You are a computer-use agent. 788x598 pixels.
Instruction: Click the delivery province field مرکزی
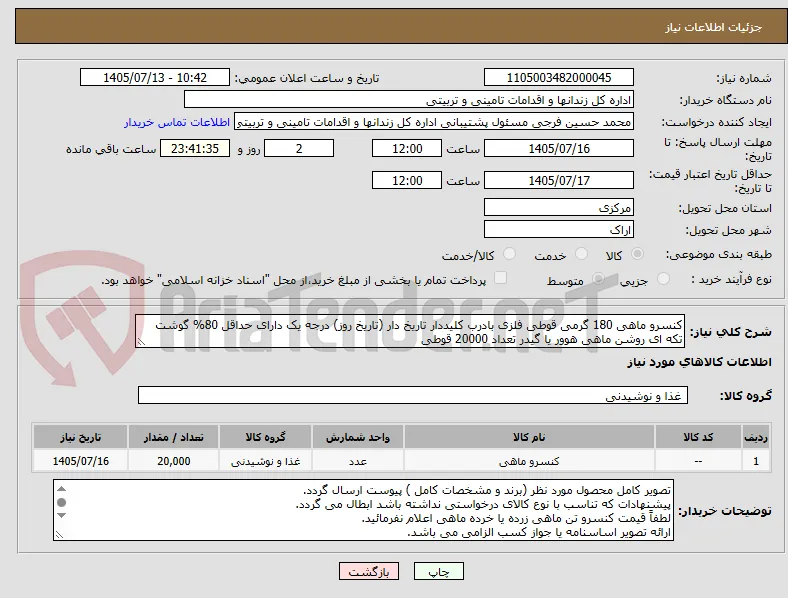(558, 208)
